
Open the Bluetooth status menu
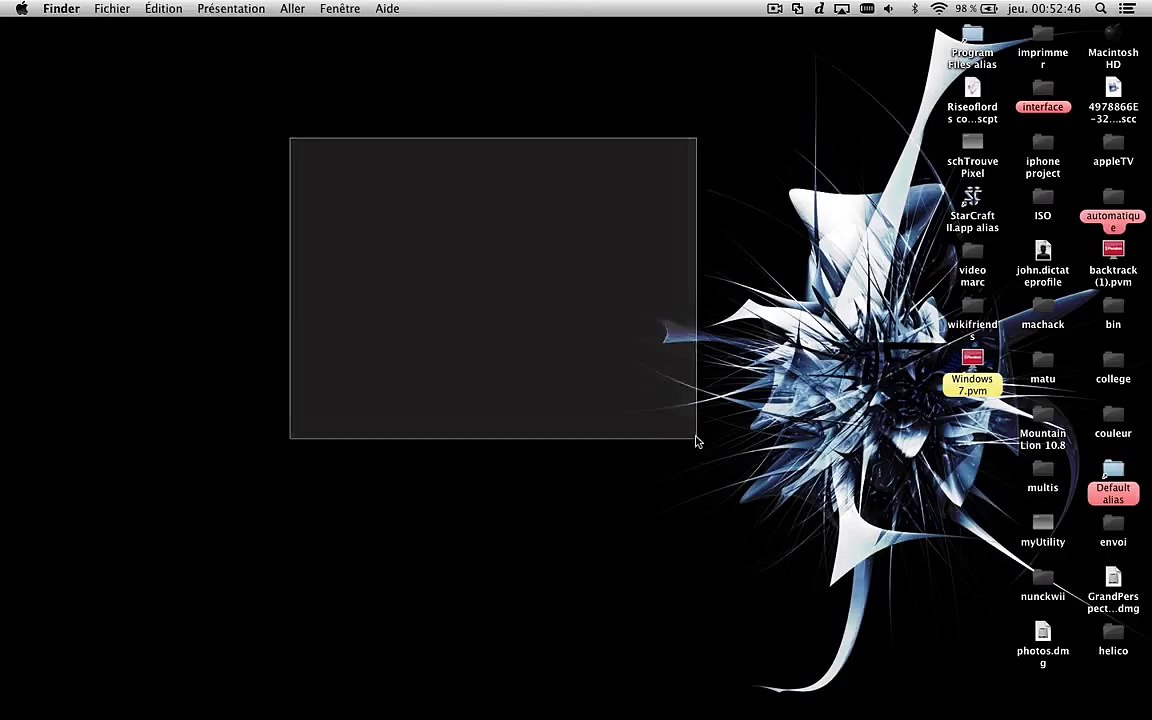914,9
